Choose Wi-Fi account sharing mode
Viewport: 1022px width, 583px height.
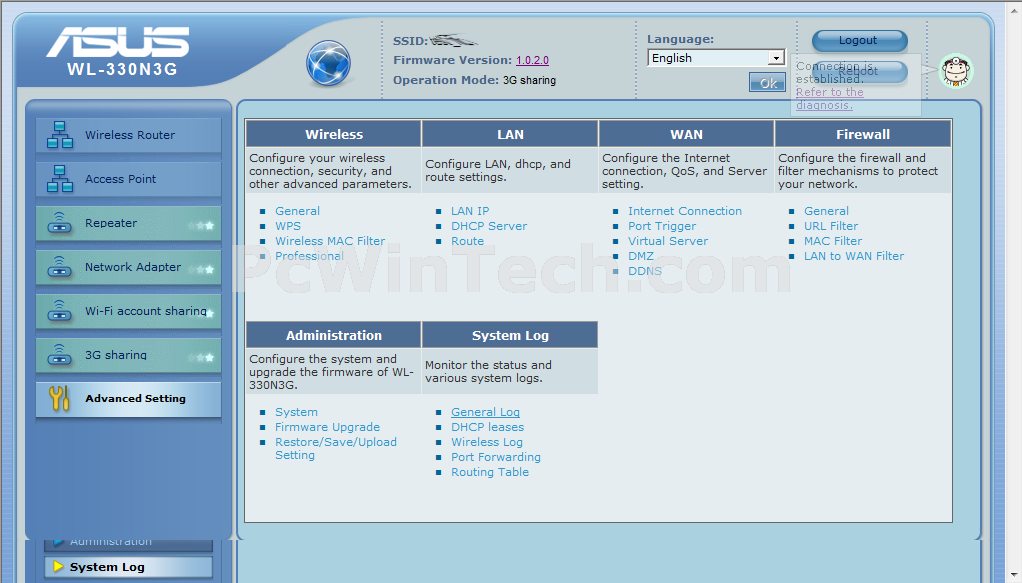(128, 311)
